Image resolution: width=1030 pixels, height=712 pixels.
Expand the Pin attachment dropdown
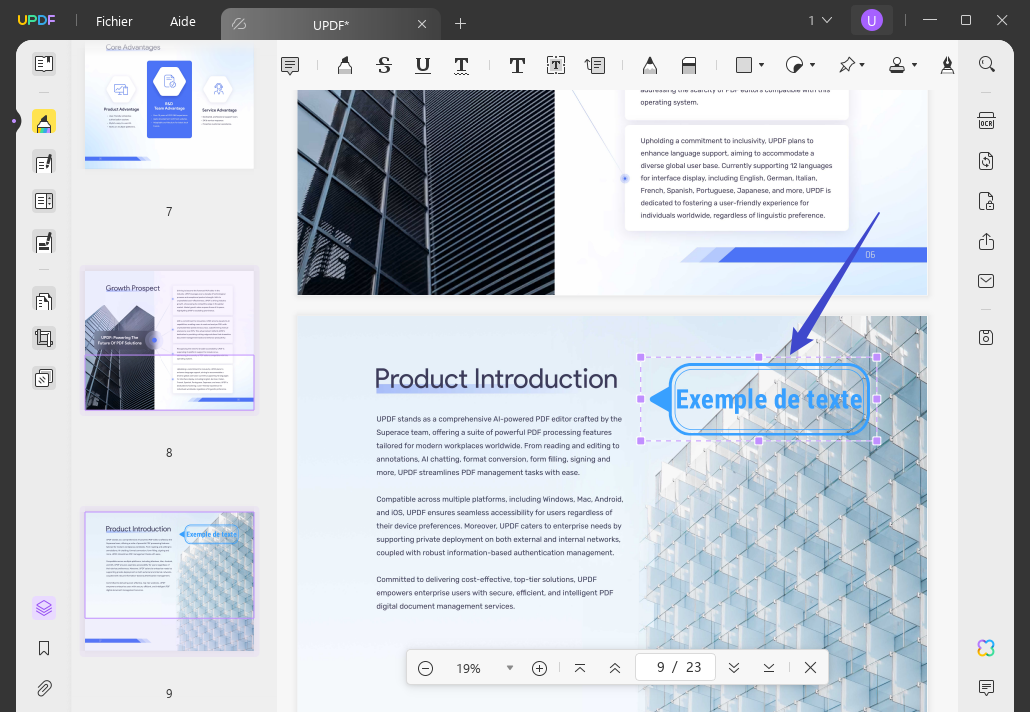[862, 65]
